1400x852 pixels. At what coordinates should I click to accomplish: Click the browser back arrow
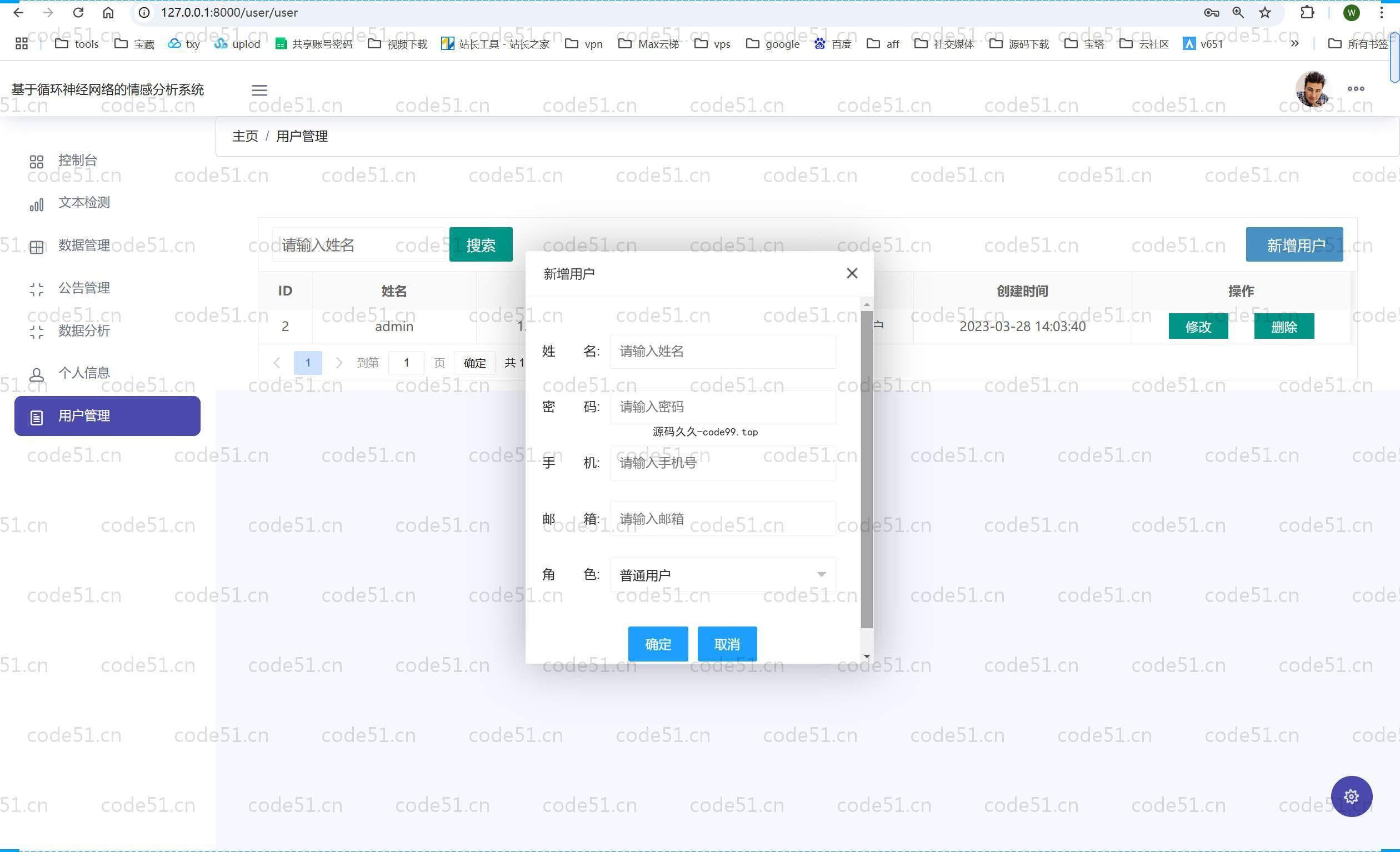pyautogui.click(x=18, y=12)
